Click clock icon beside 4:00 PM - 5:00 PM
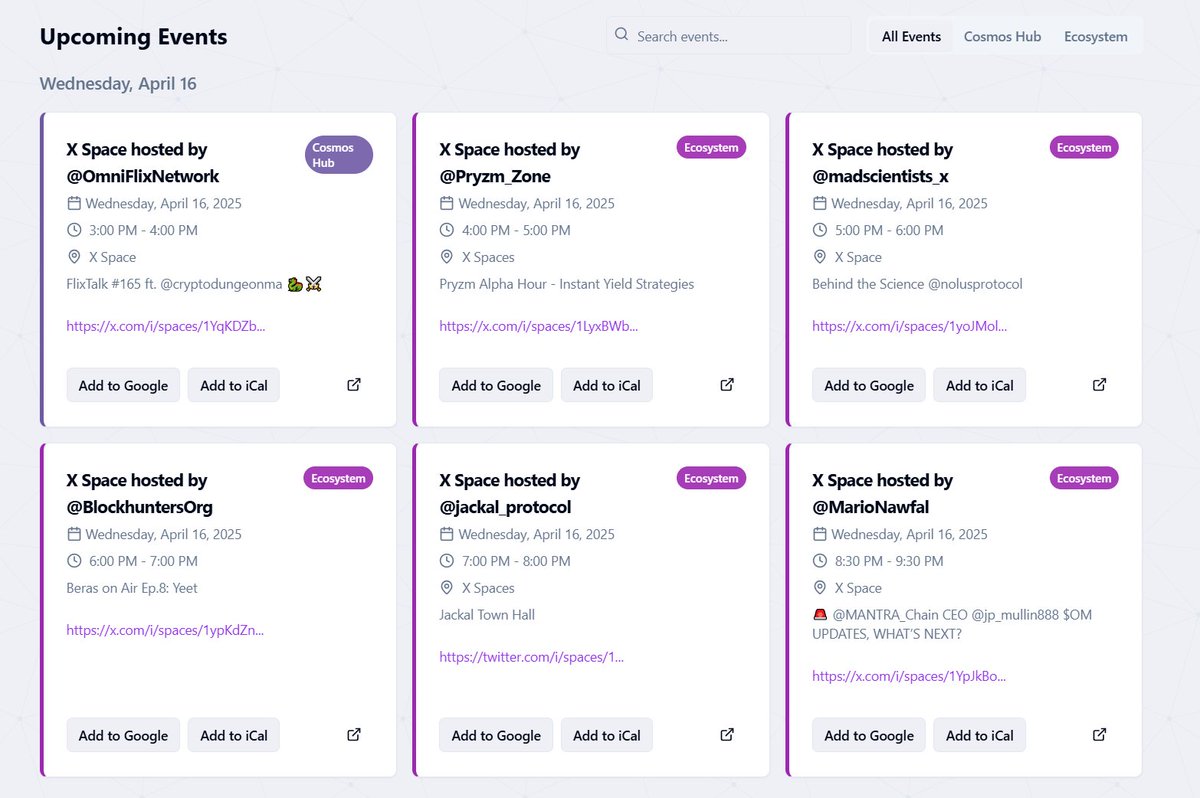Screen dimensions: 1200x798 (447, 230)
